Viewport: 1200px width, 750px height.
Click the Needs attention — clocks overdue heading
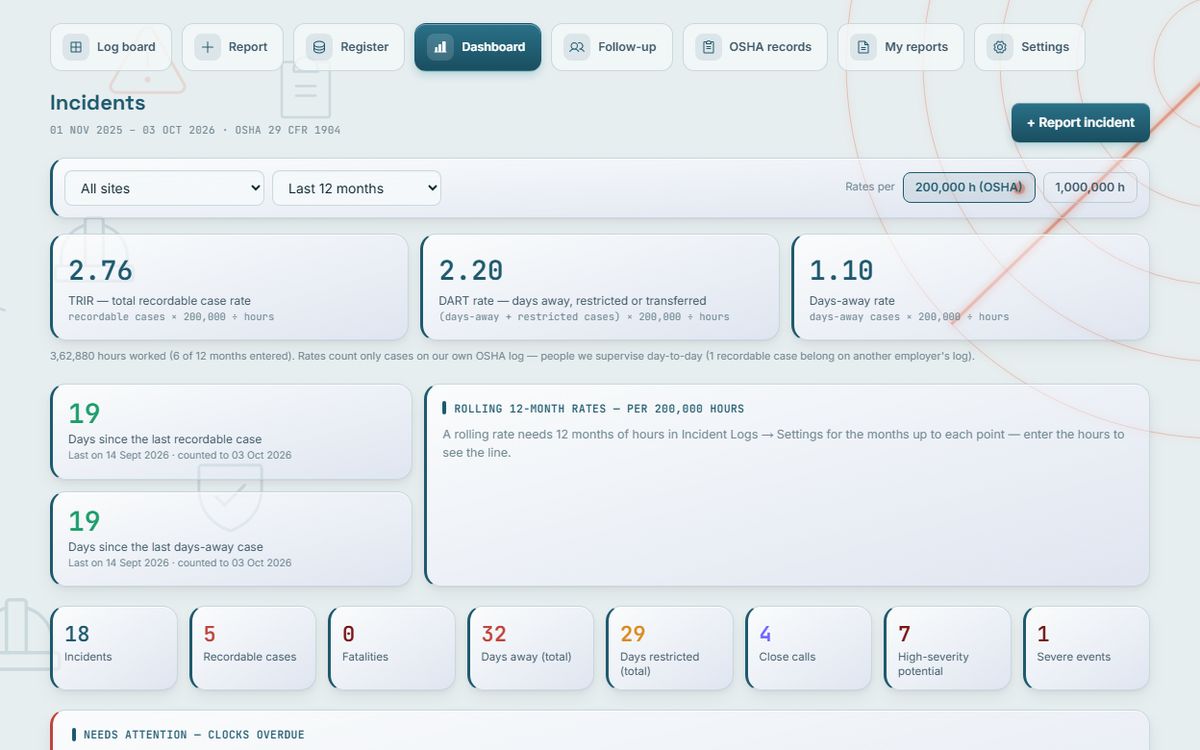(194, 735)
